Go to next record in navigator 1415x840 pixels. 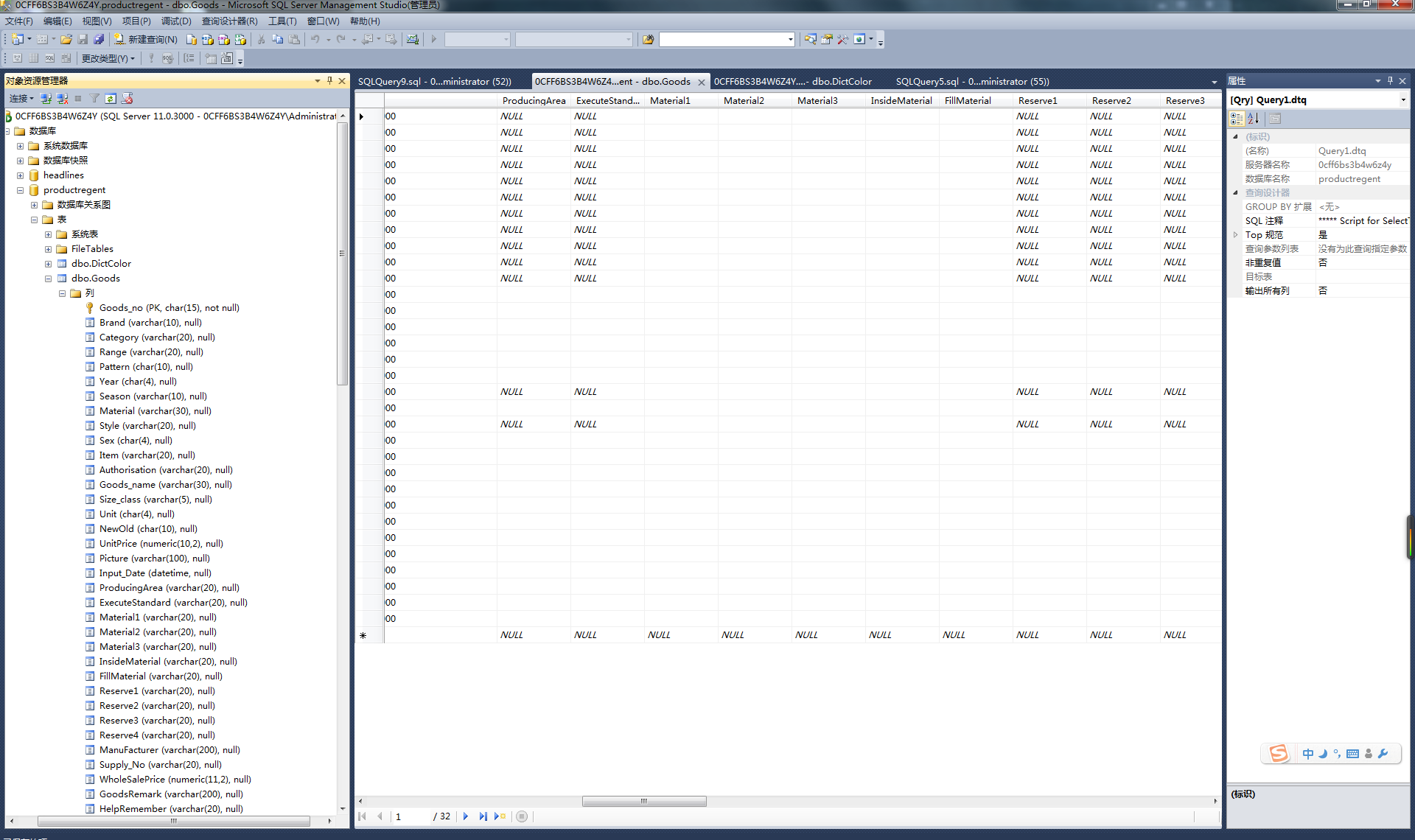(x=465, y=816)
